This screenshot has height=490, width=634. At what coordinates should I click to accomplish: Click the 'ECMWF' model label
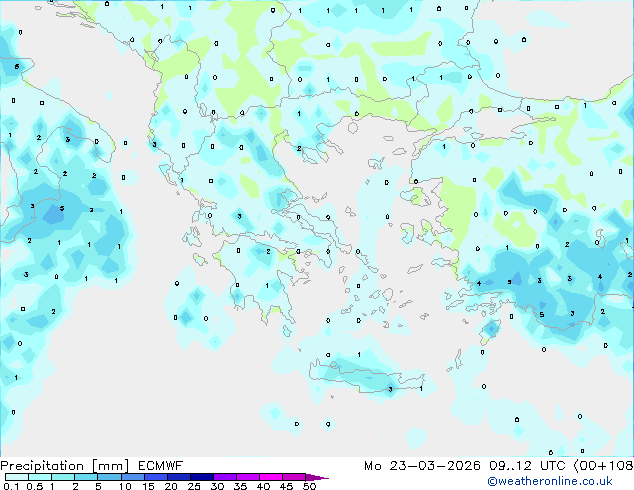click(161, 466)
